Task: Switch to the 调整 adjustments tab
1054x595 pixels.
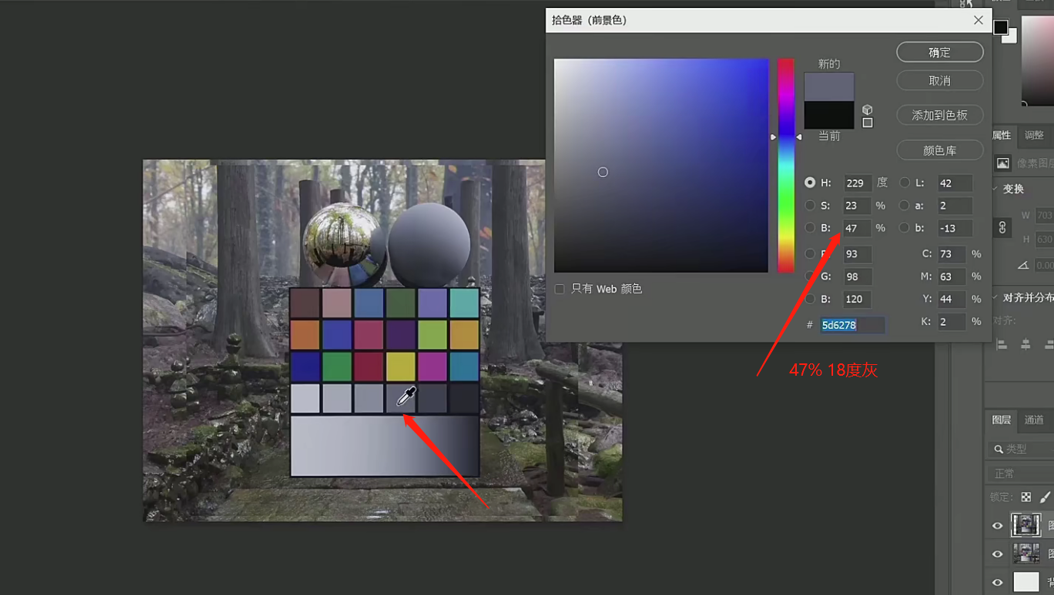Action: 1034,135
